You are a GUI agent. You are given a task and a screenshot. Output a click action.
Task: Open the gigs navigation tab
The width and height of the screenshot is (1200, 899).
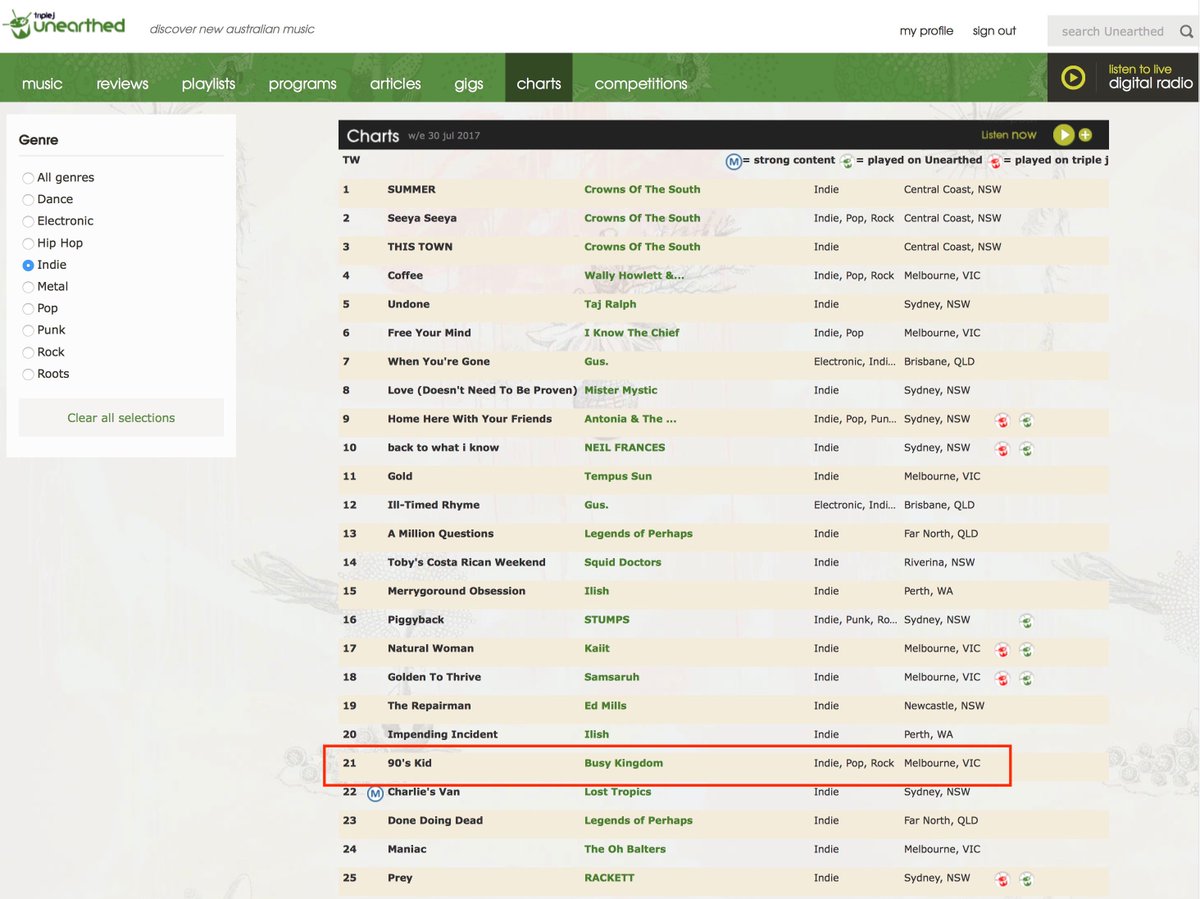[x=468, y=84]
